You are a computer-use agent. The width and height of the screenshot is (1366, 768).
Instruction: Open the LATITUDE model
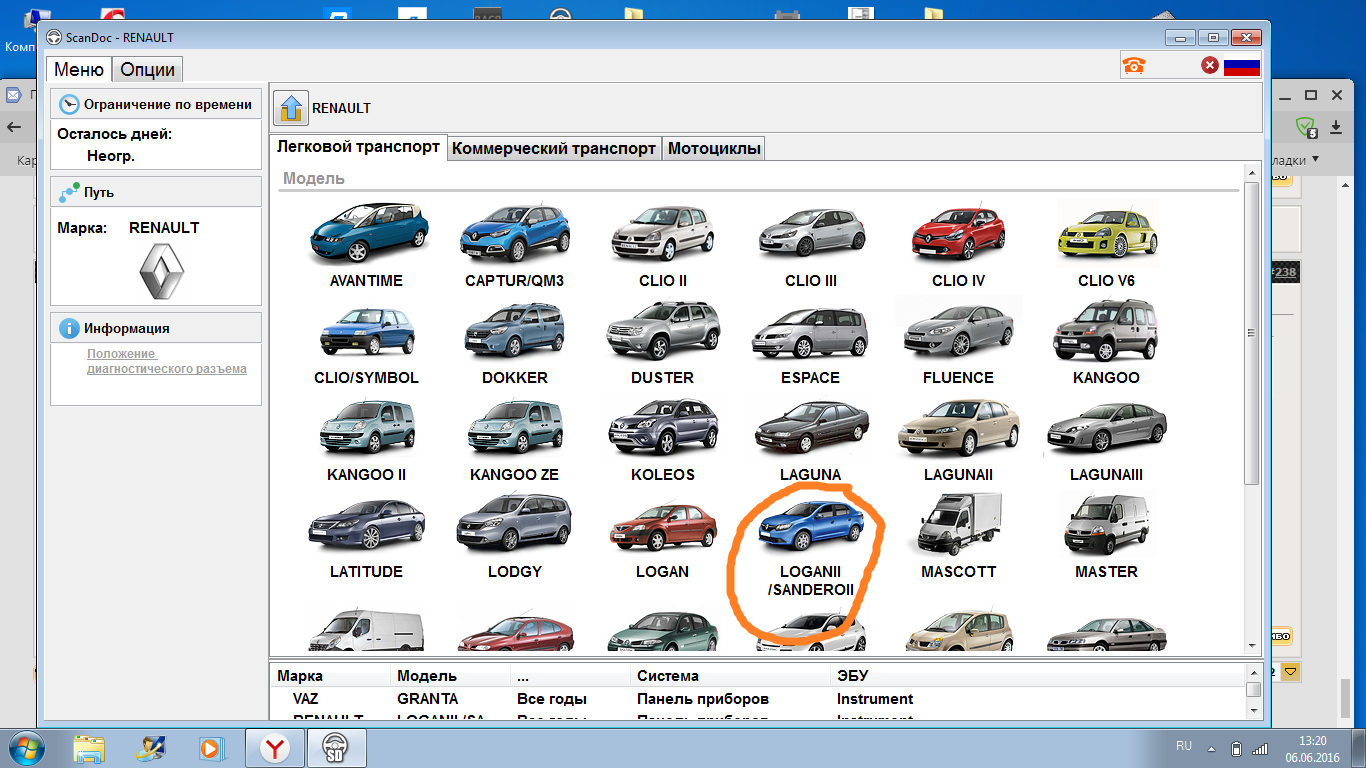click(366, 537)
